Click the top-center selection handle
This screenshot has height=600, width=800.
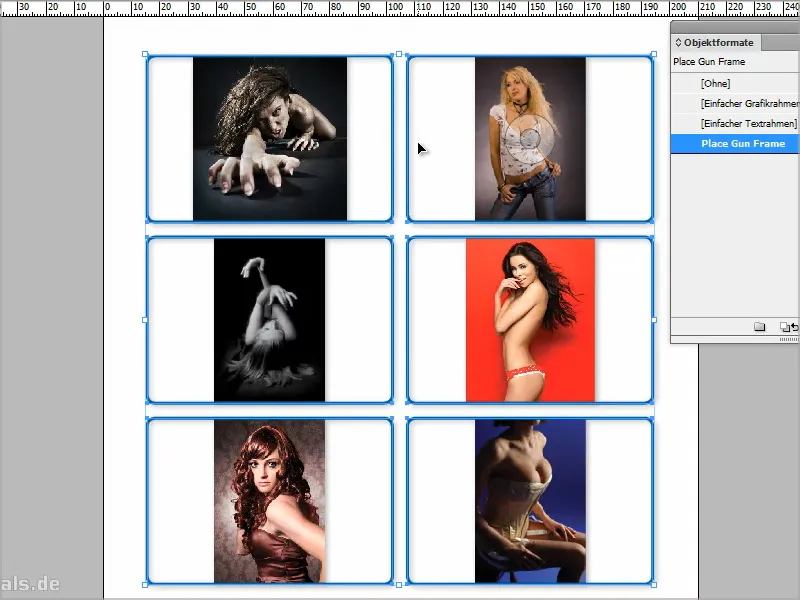pyautogui.click(x=399, y=54)
